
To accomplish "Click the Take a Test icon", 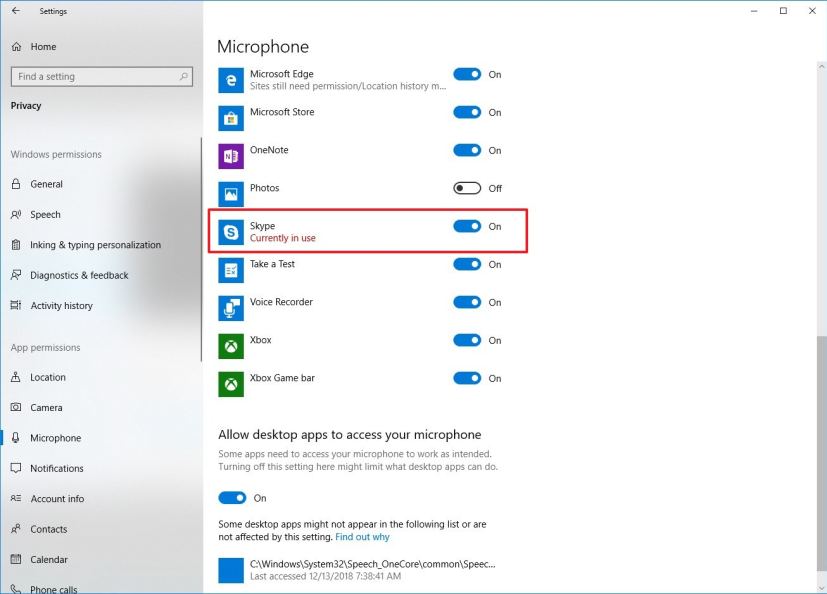I will coord(231,270).
